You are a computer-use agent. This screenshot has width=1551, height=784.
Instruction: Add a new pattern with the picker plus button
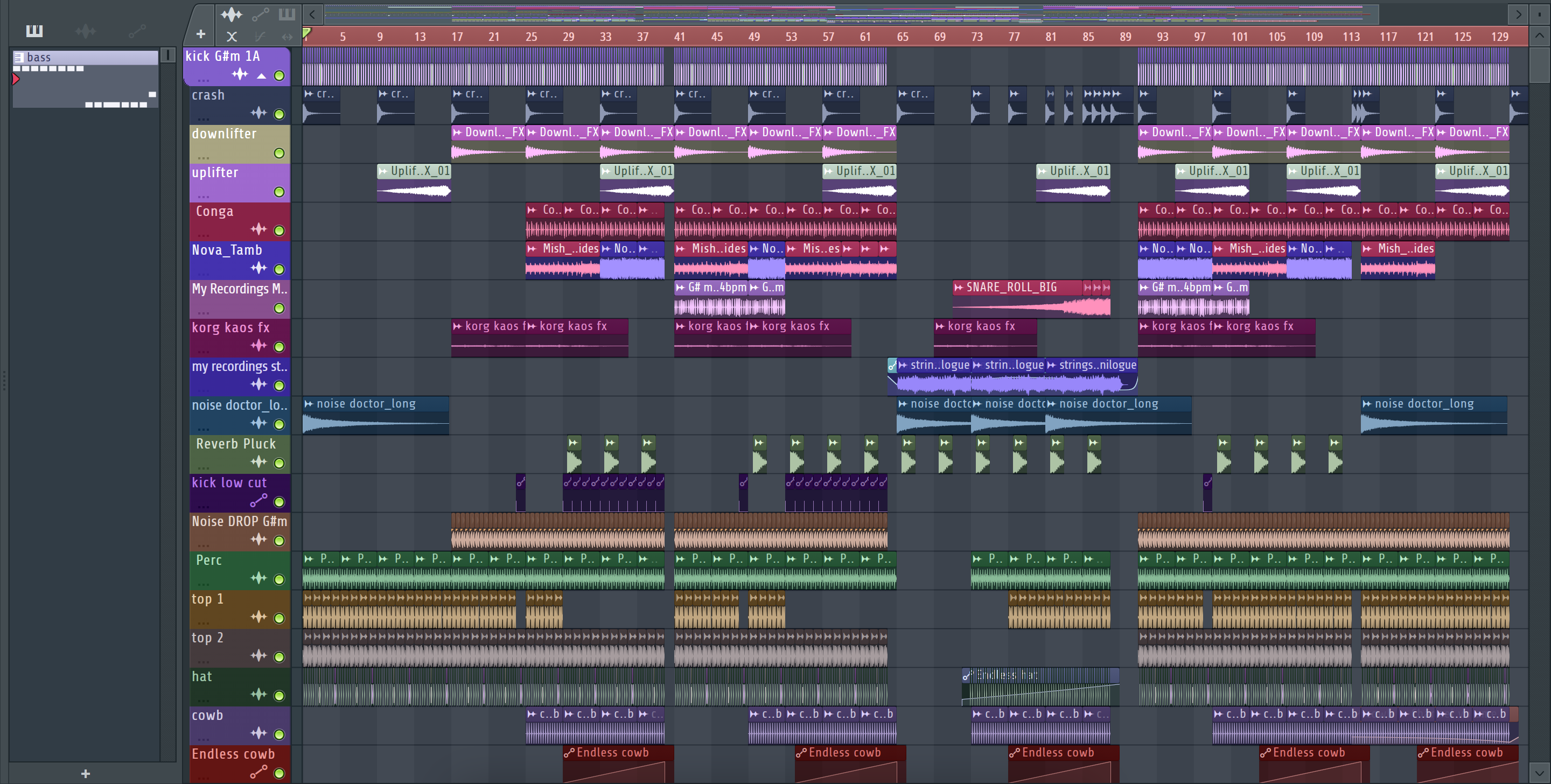coord(86,774)
